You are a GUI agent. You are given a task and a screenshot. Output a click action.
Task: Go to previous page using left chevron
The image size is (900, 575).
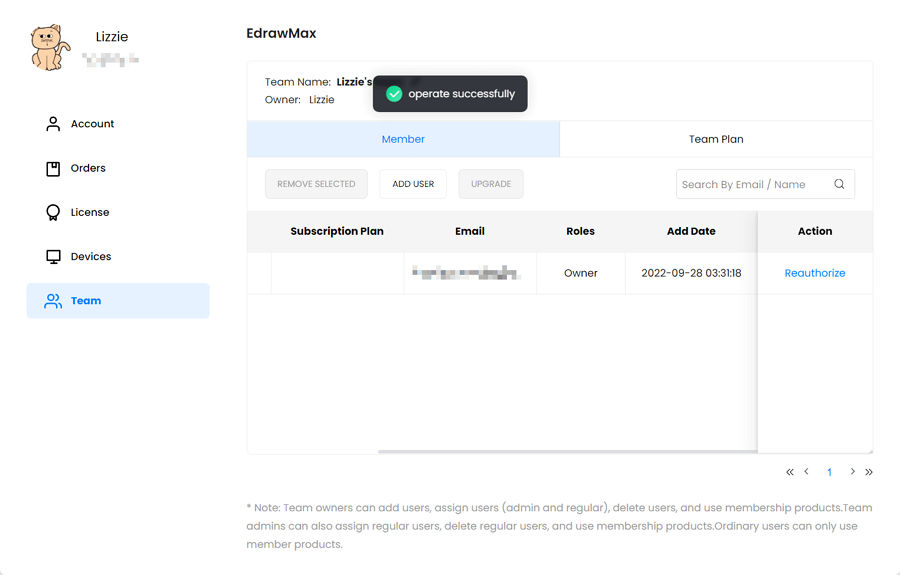pos(807,472)
